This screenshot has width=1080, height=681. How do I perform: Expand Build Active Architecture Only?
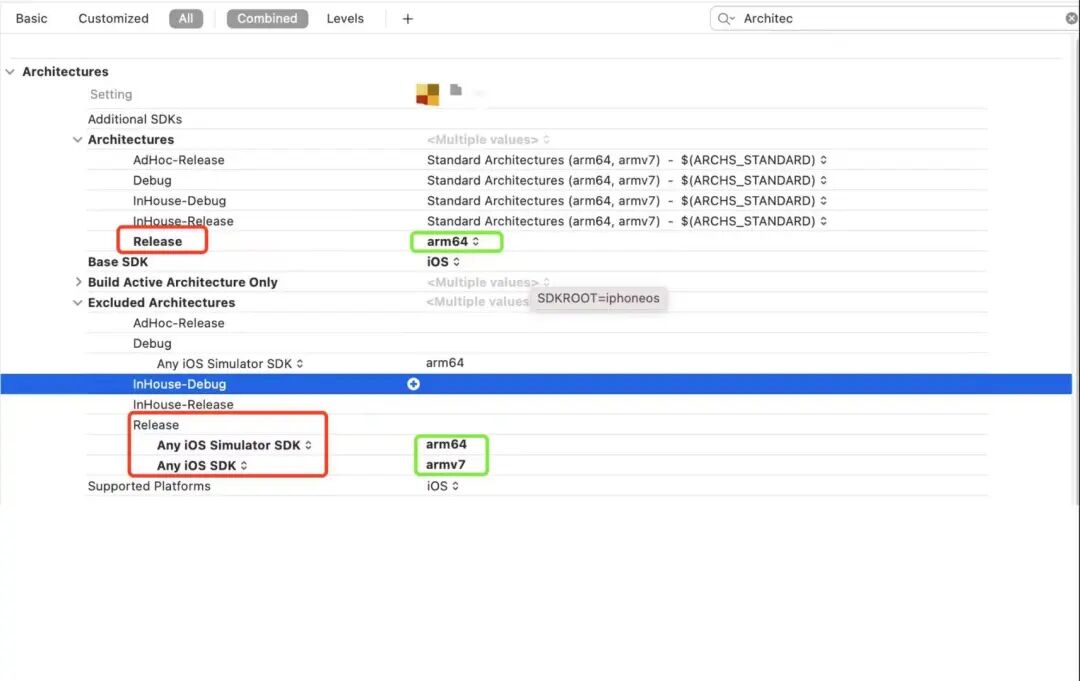[78, 282]
